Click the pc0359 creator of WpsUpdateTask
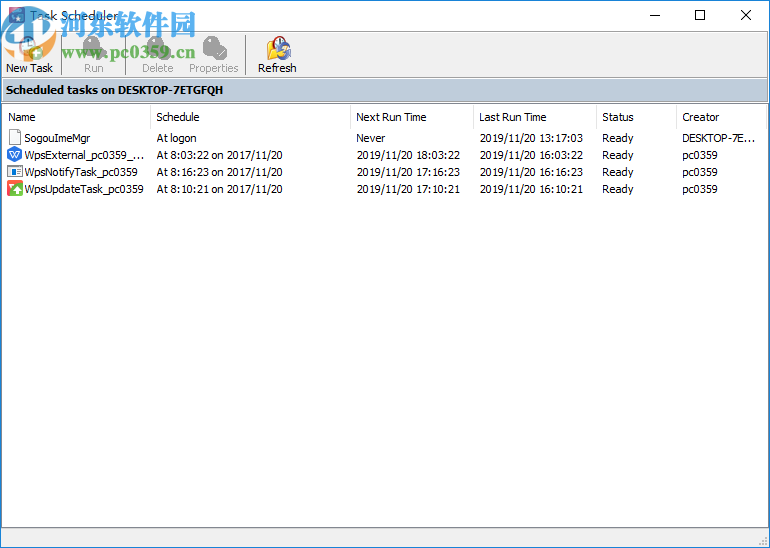Image resolution: width=770 pixels, height=548 pixels. click(x=700, y=189)
